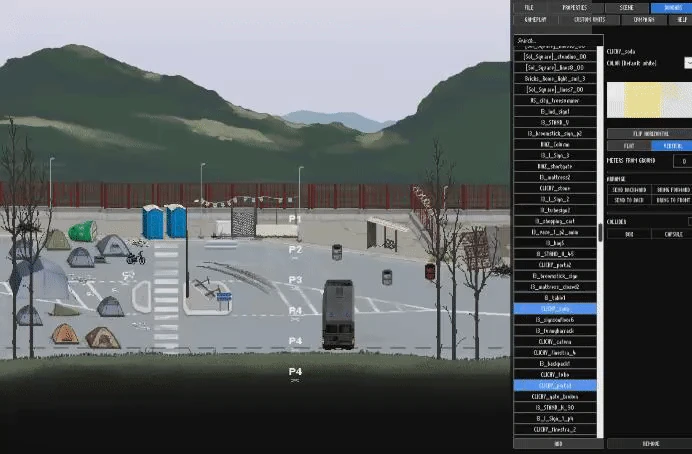
Task: Click the yellow sprite preview thumbnail
Action: pyautogui.click(x=649, y=100)
